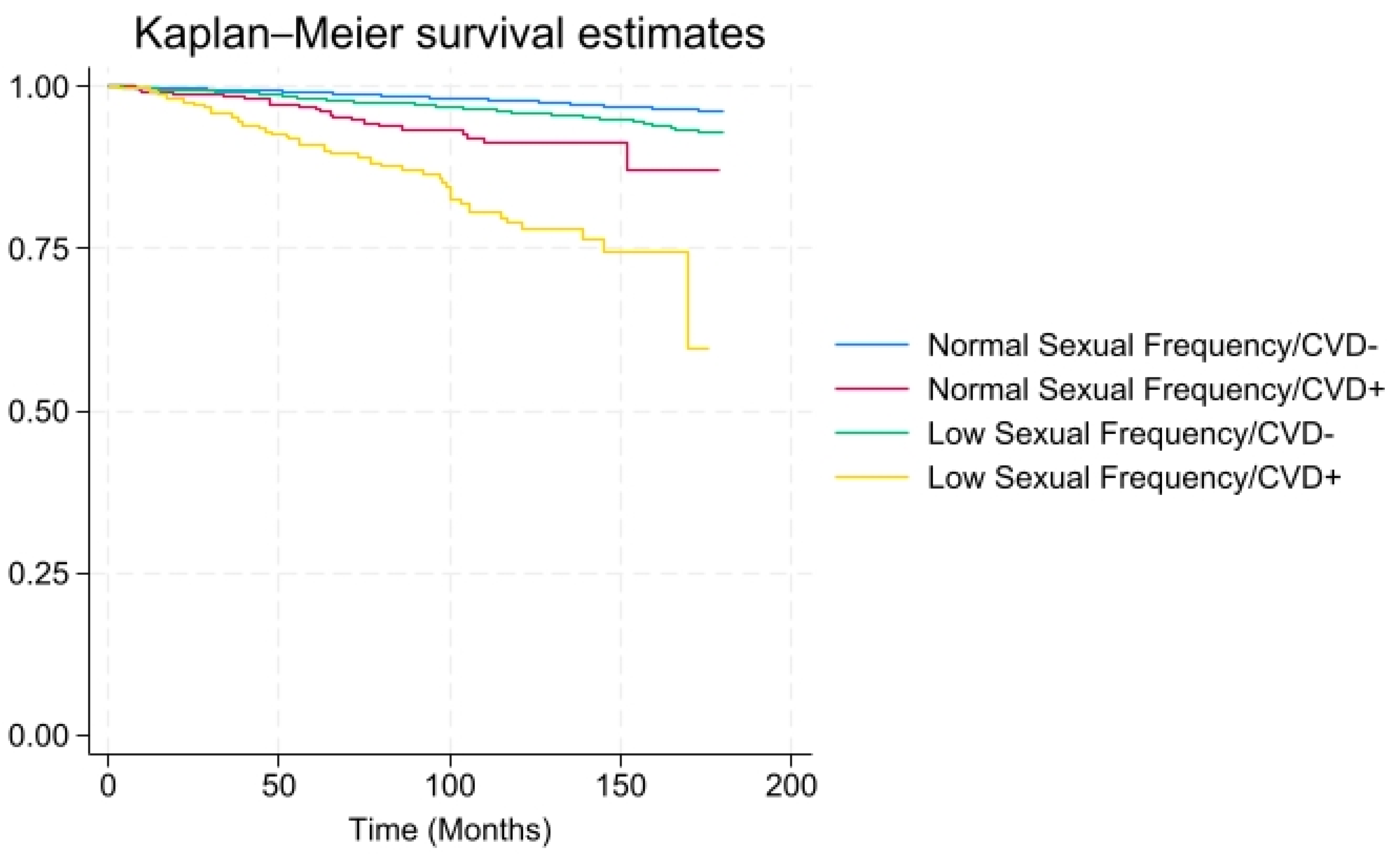Click the 150 x-axis tick label
The width and height of the screenshot is (1400, 856).
click(x=620, y=786)
